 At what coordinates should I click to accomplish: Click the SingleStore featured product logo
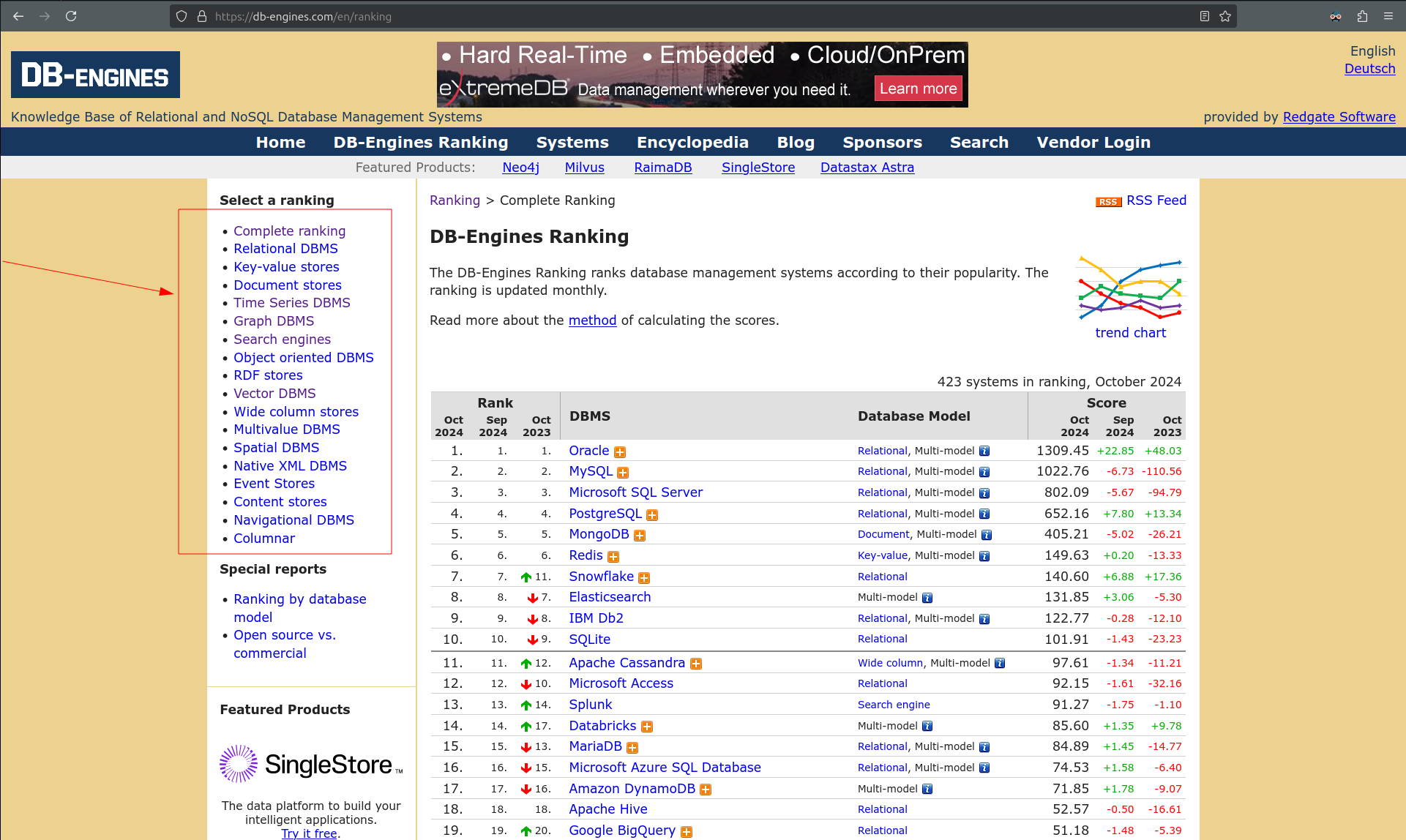pyautogui.click(x=311, y=765)
